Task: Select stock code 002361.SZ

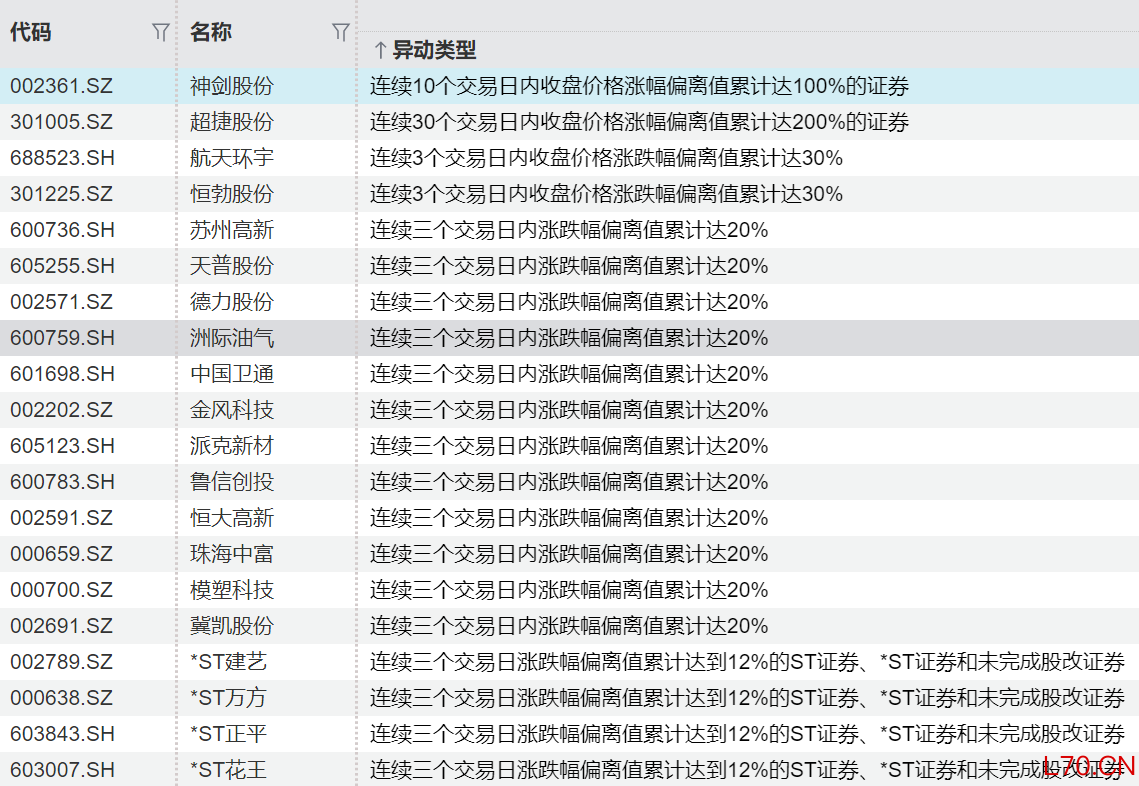Action: point(62,86)
